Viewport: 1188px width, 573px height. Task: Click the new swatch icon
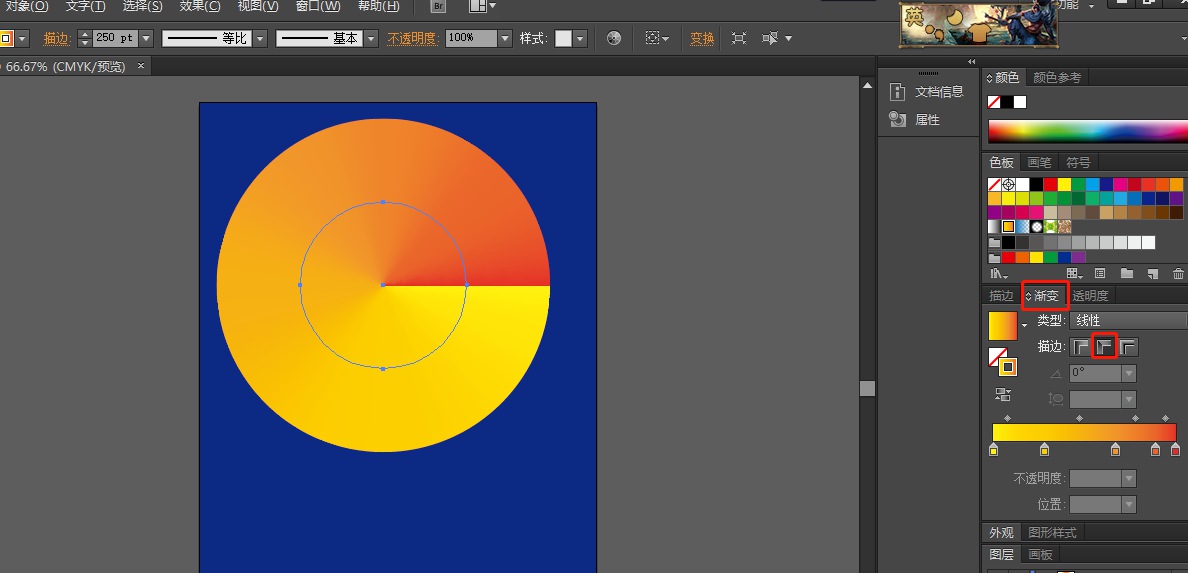1152,273
